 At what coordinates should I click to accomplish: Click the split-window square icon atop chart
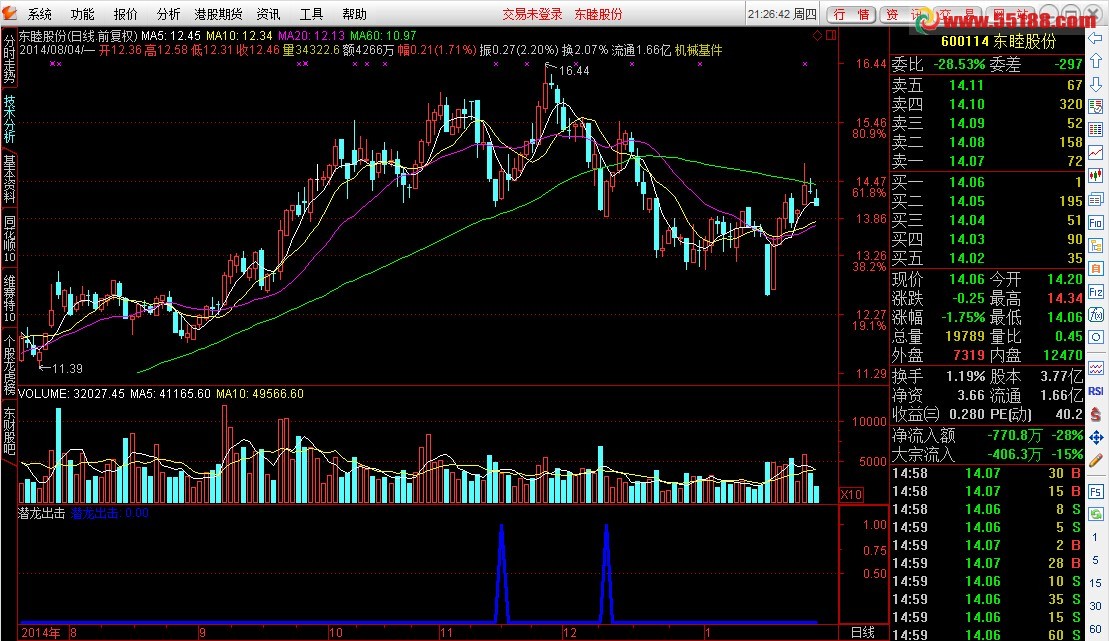830,35
